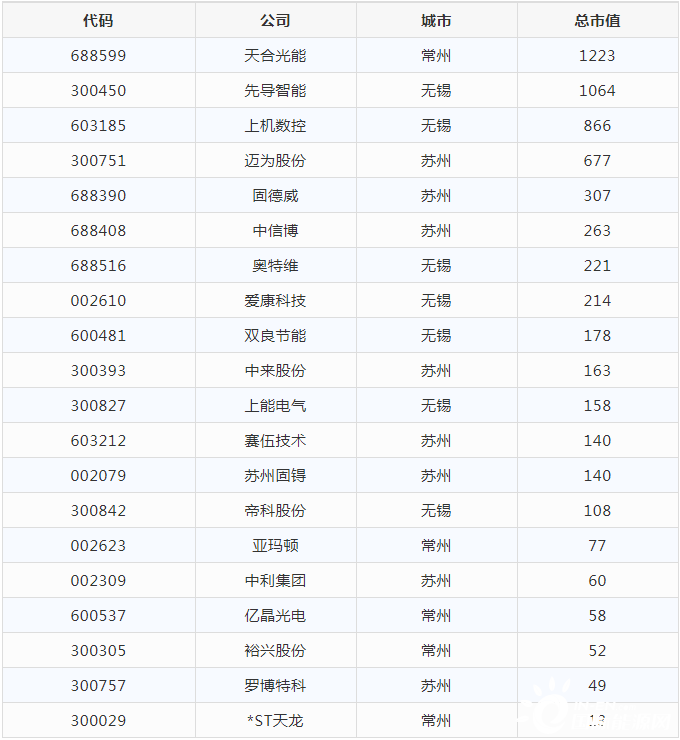This screenshot has height=740, width=680.
Task: Select stock code 002623
Action: pos(98,546)
